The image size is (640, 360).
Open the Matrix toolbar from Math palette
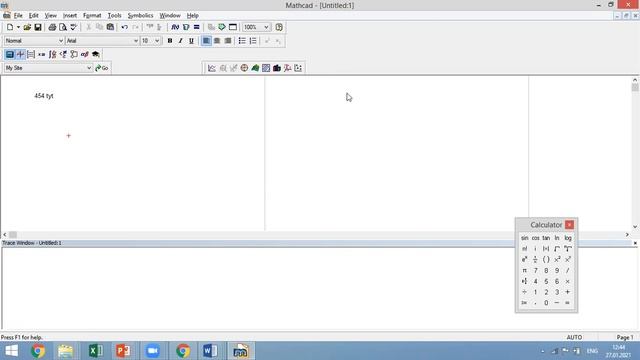coord(31,54)
